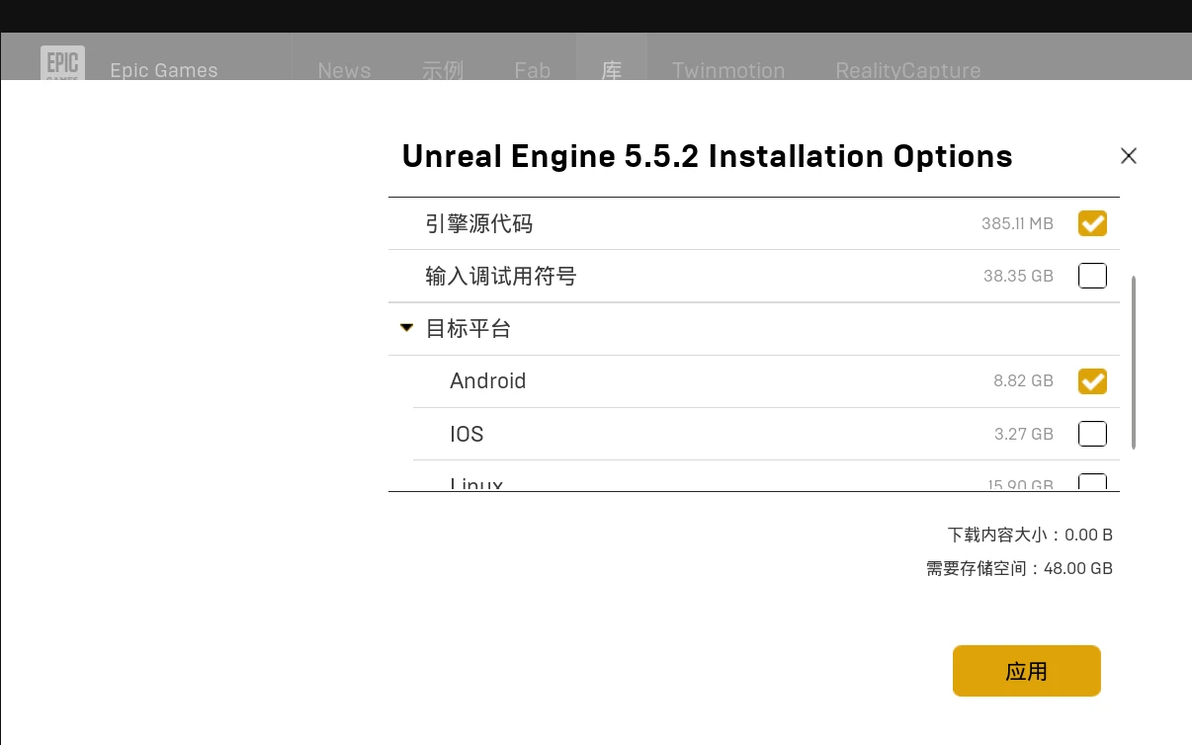This screenshot has width=1192, height=745.
Task: Click the Epic Games title text
Action: click(163, 70)
